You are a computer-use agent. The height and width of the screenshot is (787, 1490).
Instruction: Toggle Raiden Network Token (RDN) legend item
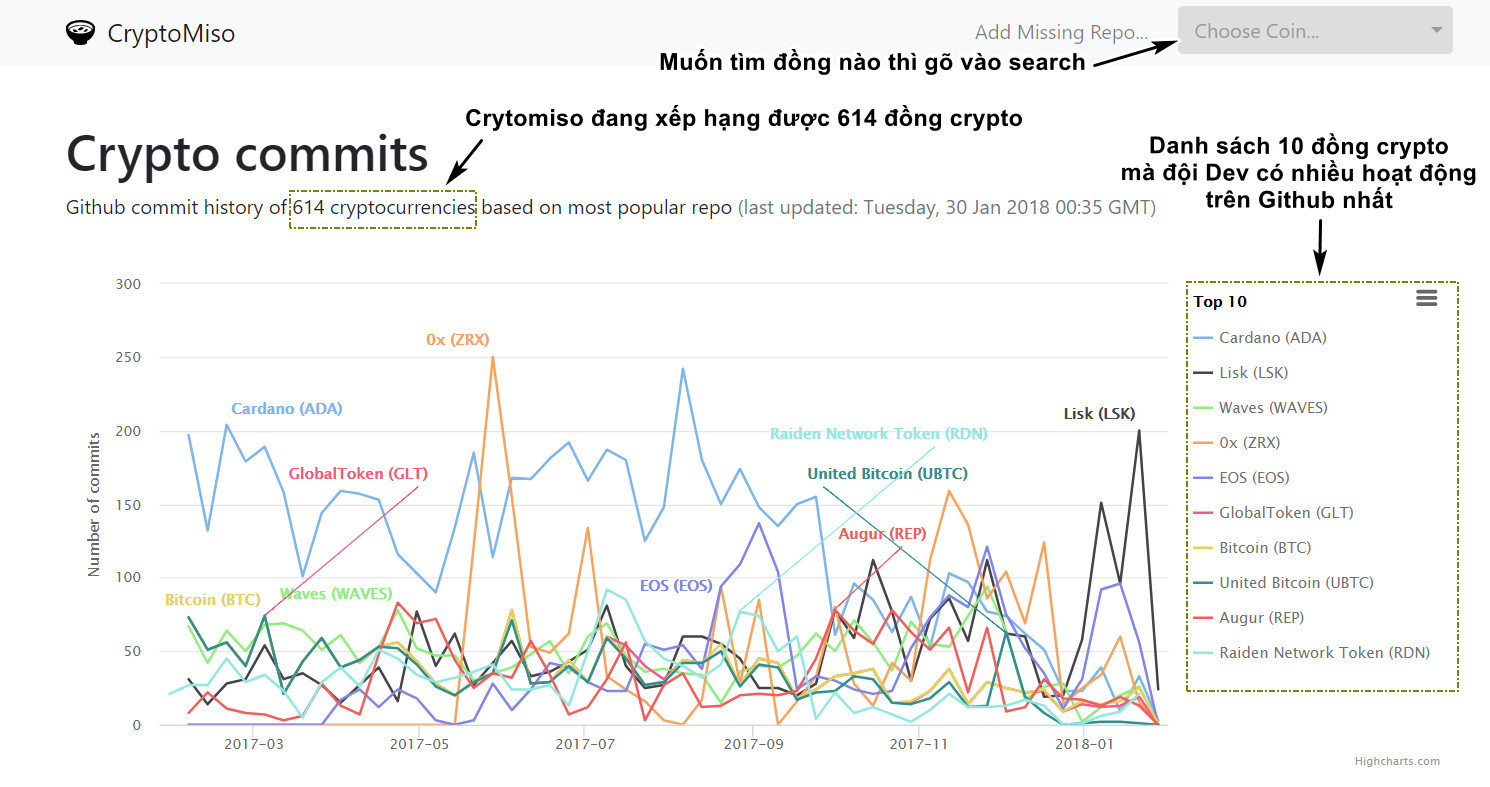(x=1324, y=653)
